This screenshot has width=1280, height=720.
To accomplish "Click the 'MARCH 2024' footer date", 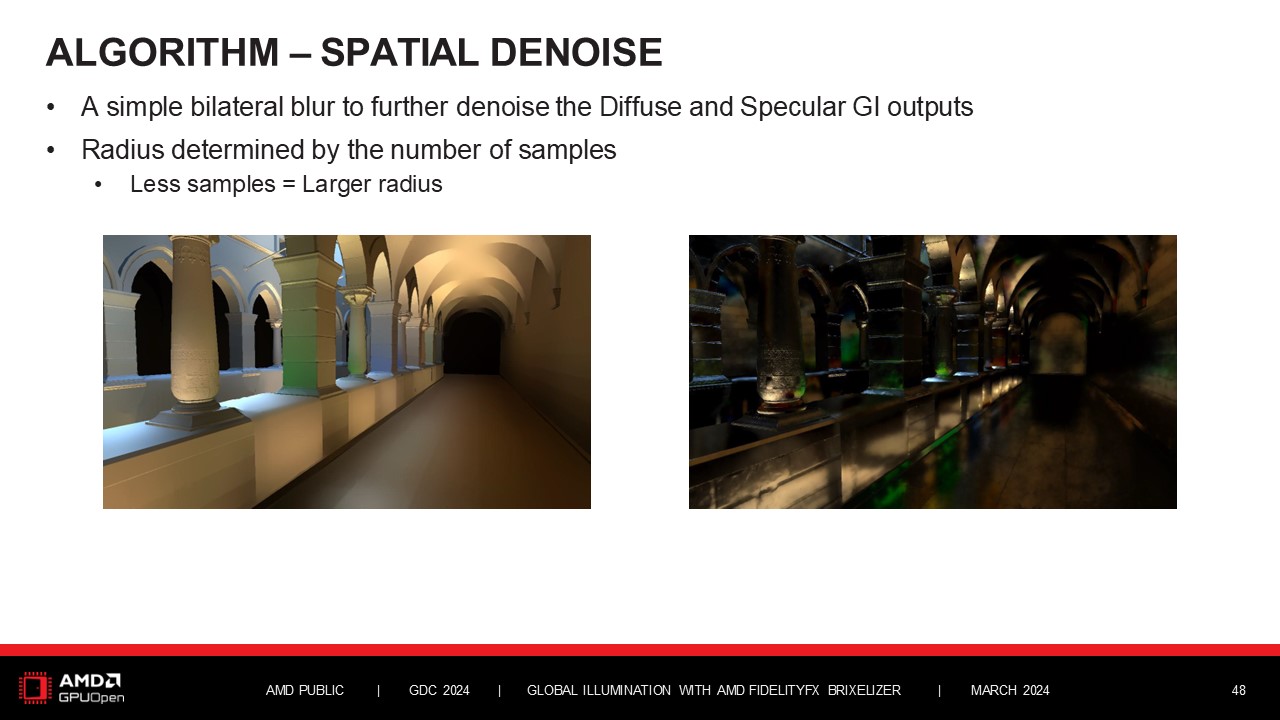I will pyautogui.click(x=1010, y=691).
